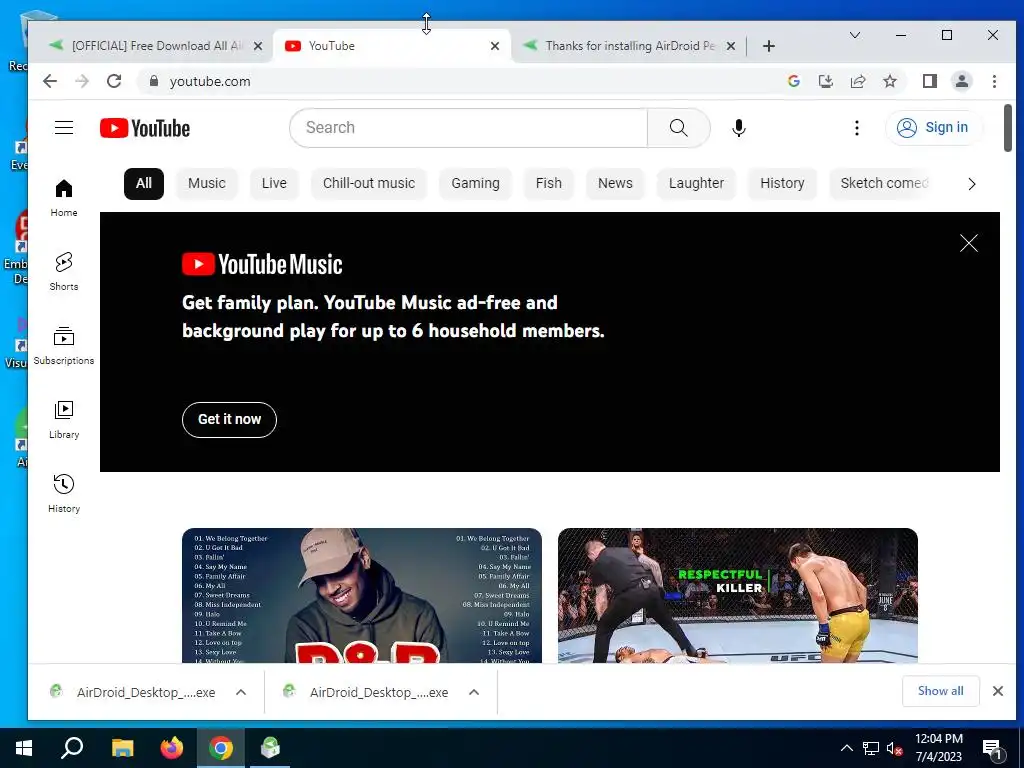Click the install app icon in address bar
This screenshot has width=1024, height=768.
pyautogui.click(x=825, y=81)
